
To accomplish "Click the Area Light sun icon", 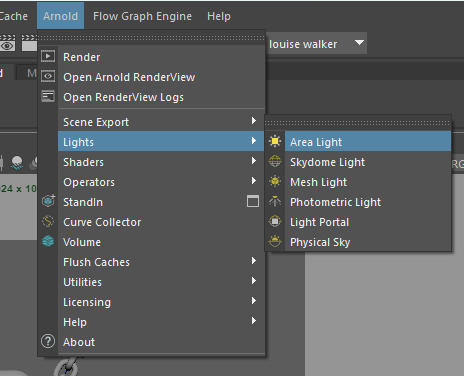I will click(275, 141).
